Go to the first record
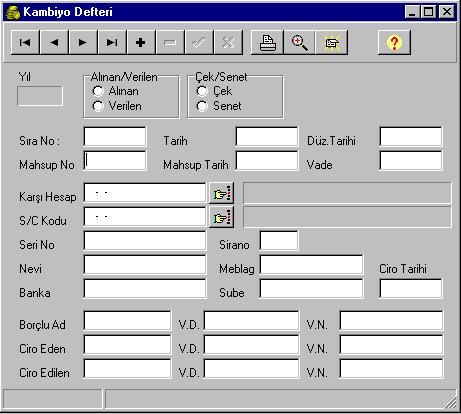Image resolution: width=461 pixels, height=414 pixels. pos(25,42)
